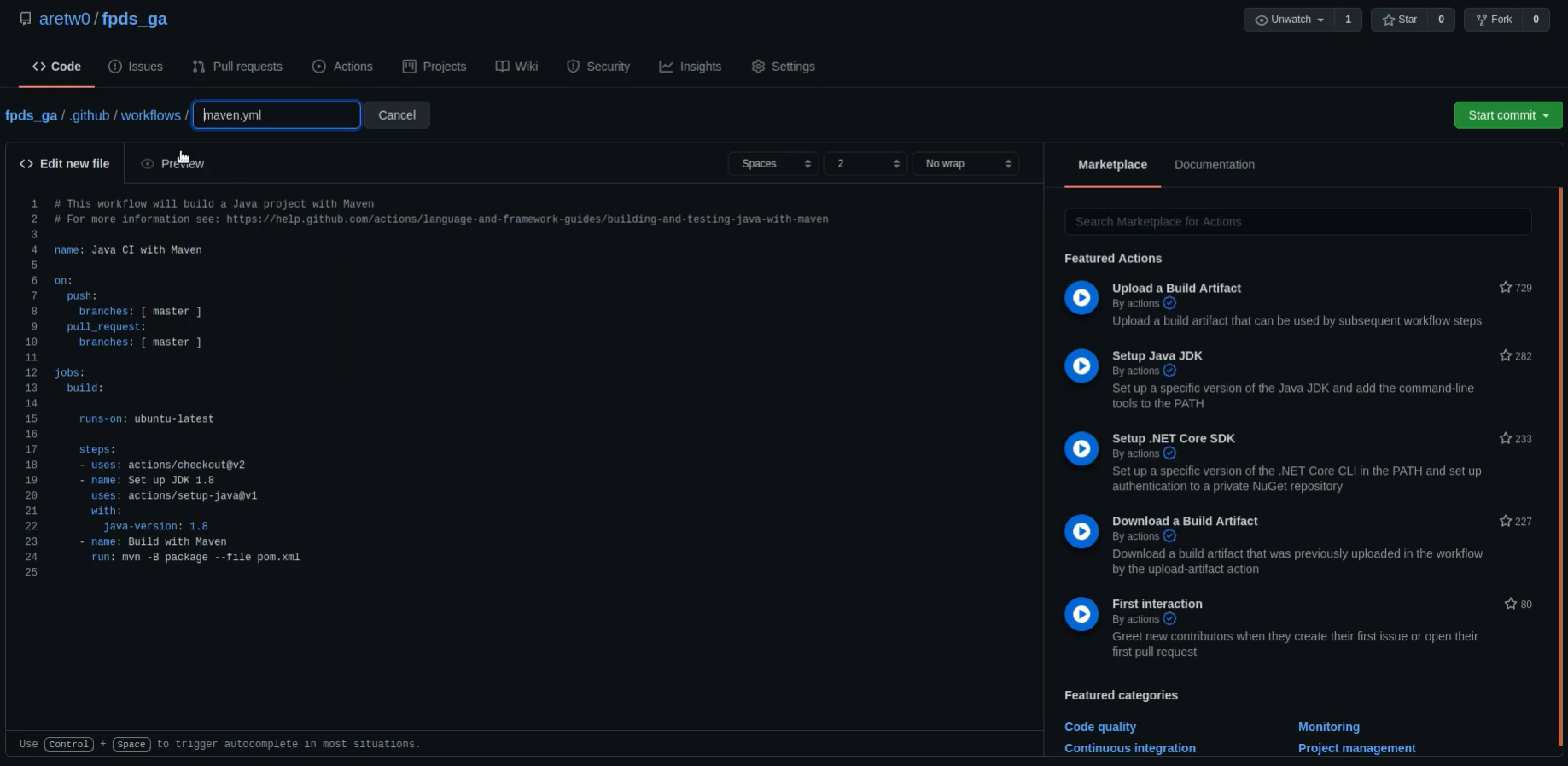Open Setup Java JDK action title

[x=1157, y=356]
